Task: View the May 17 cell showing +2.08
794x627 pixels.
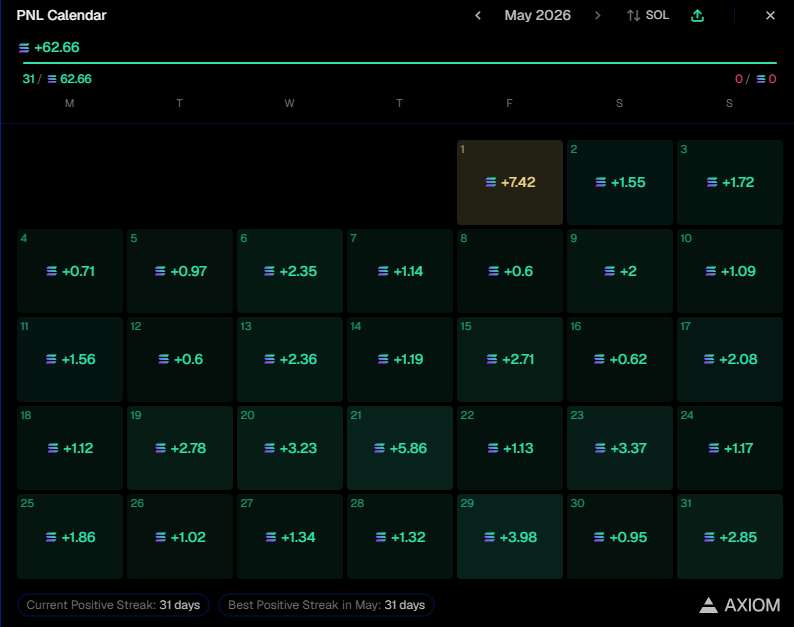Action: tap(730, 360)
